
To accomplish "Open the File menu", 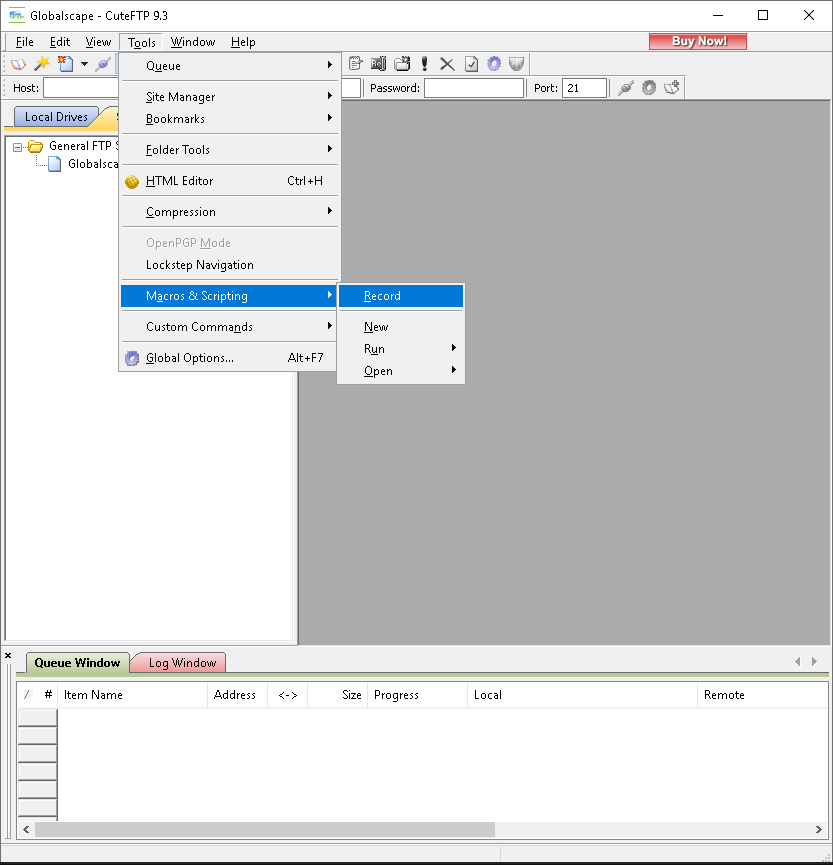I will point(24,42).
